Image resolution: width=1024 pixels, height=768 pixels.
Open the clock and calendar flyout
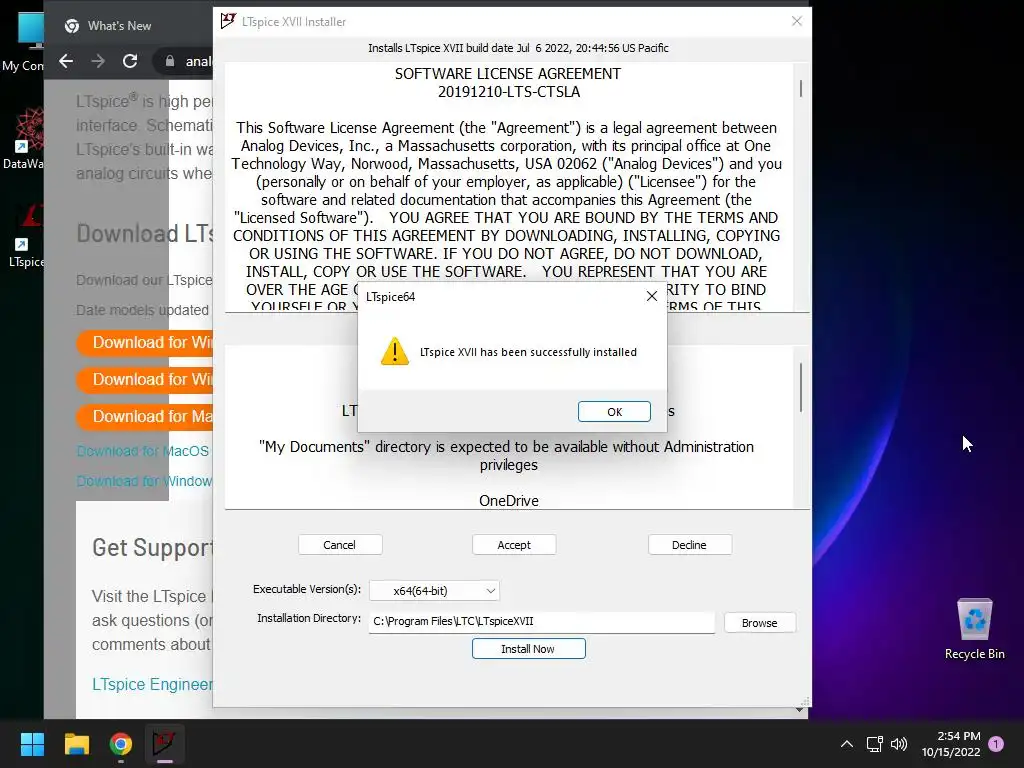952,744
